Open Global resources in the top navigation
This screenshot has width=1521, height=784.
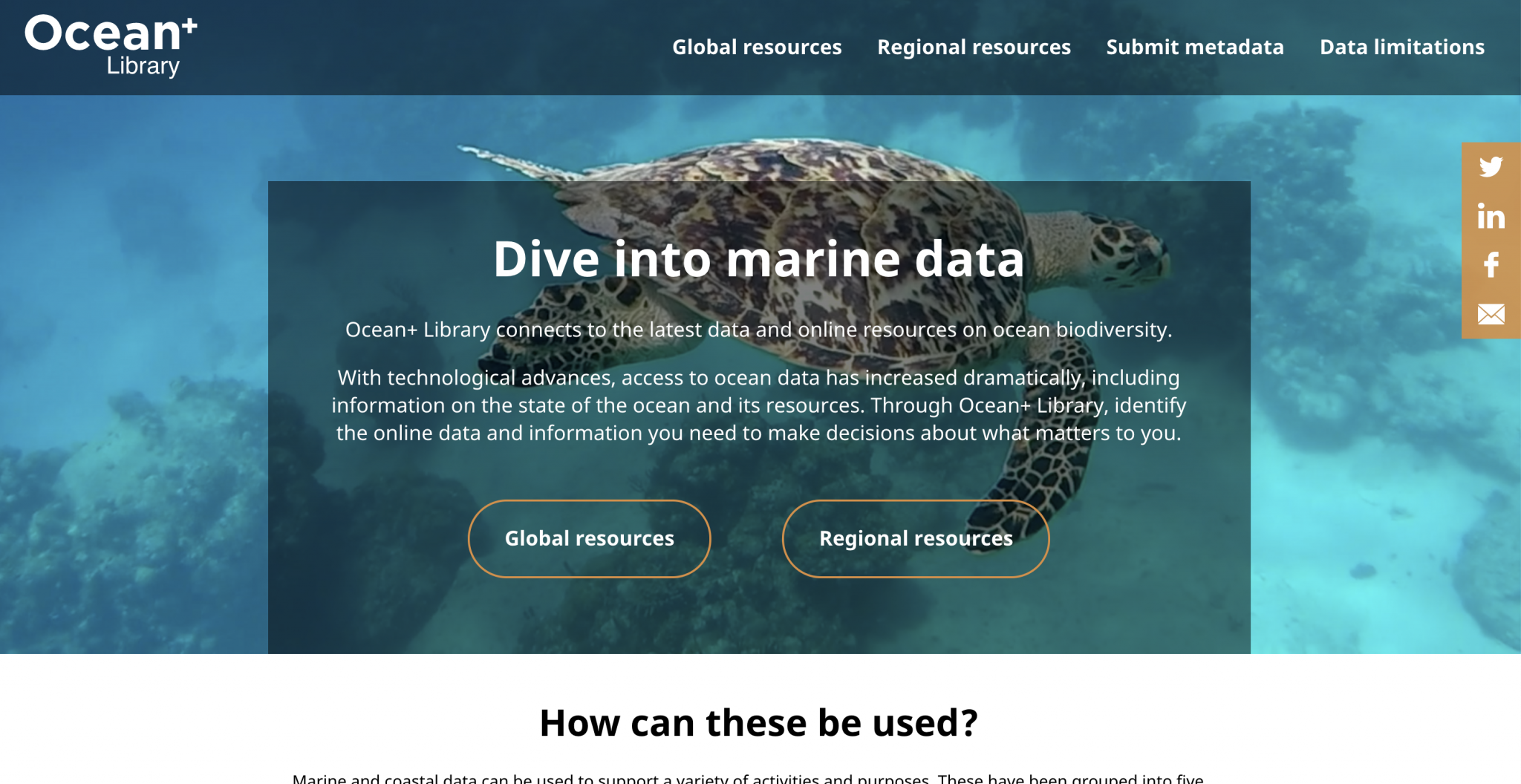(757, 48)
